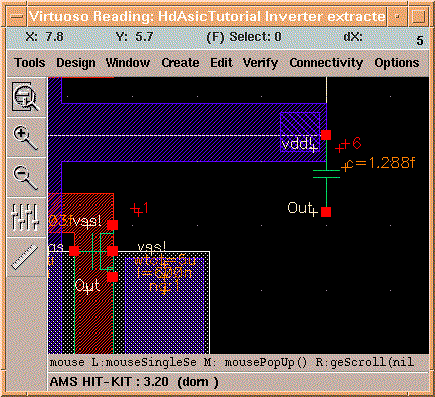Click the M: mousePopUp() hint text

tap(255, 362)
